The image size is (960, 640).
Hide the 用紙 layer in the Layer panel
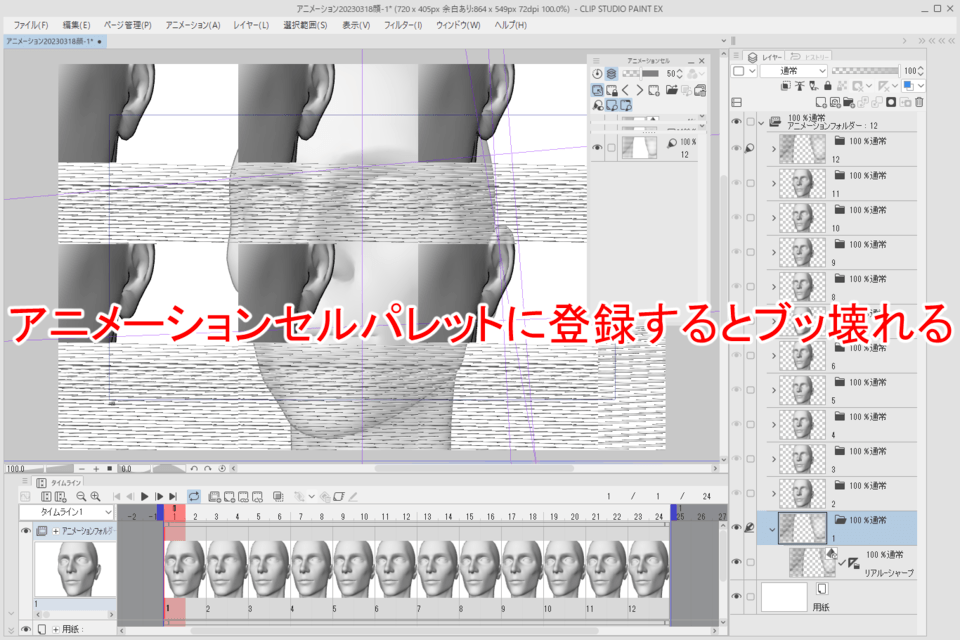(x=737, y=597)
